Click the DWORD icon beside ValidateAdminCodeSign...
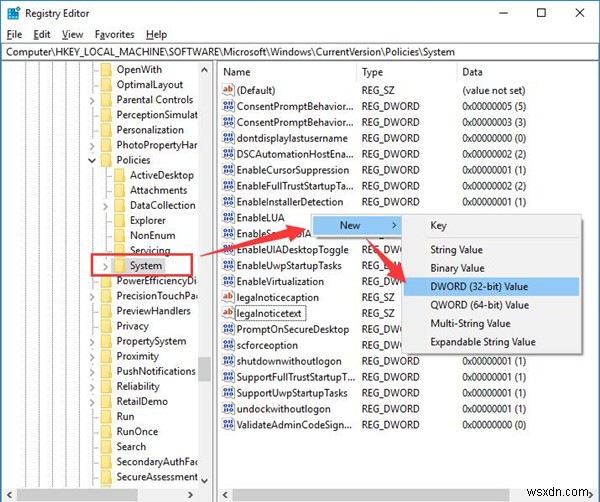 tap(228, 425)
